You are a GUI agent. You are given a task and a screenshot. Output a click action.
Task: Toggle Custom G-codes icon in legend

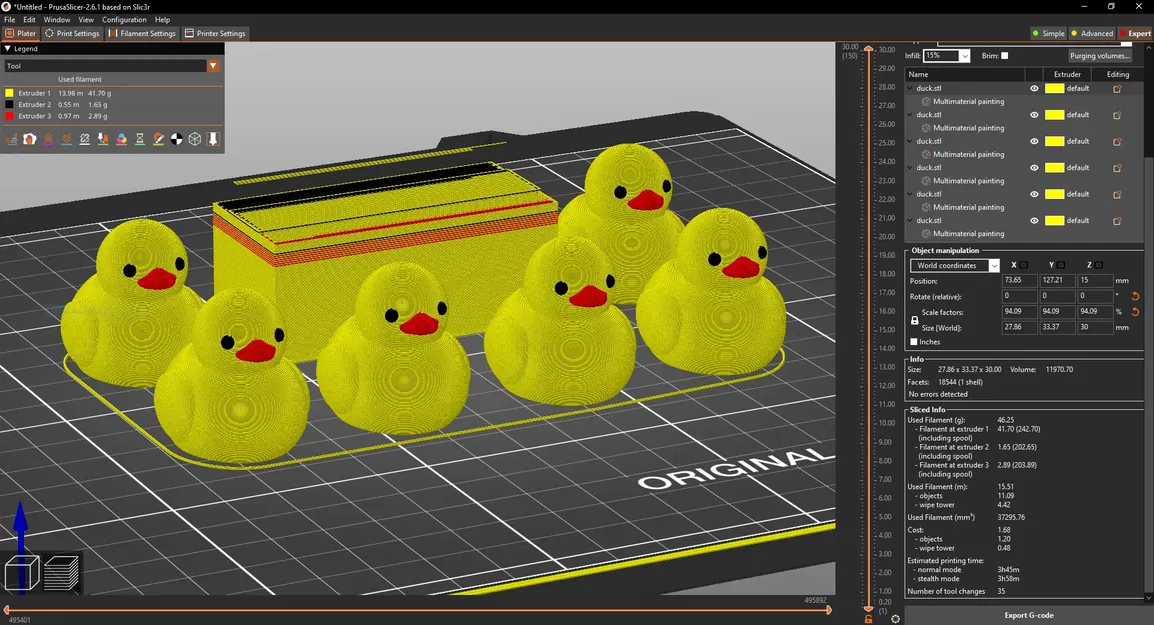(x=158, y=139)
